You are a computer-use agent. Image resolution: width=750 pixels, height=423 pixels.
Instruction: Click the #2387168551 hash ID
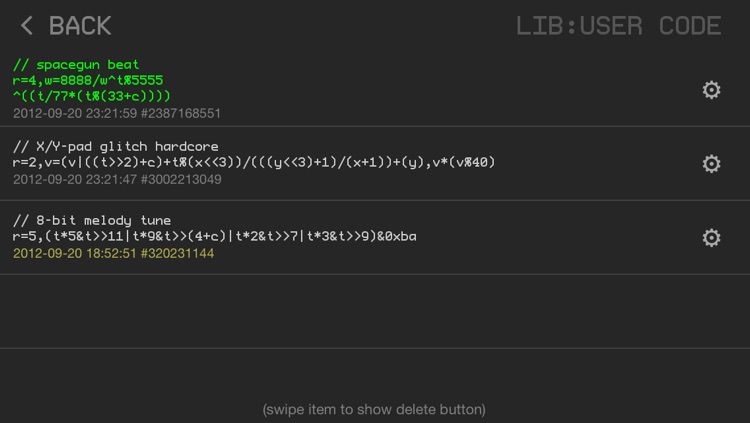click(181, 113)
